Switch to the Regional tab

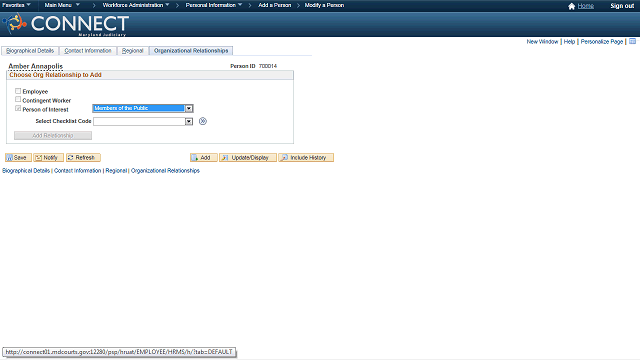[x=133, y=51]
